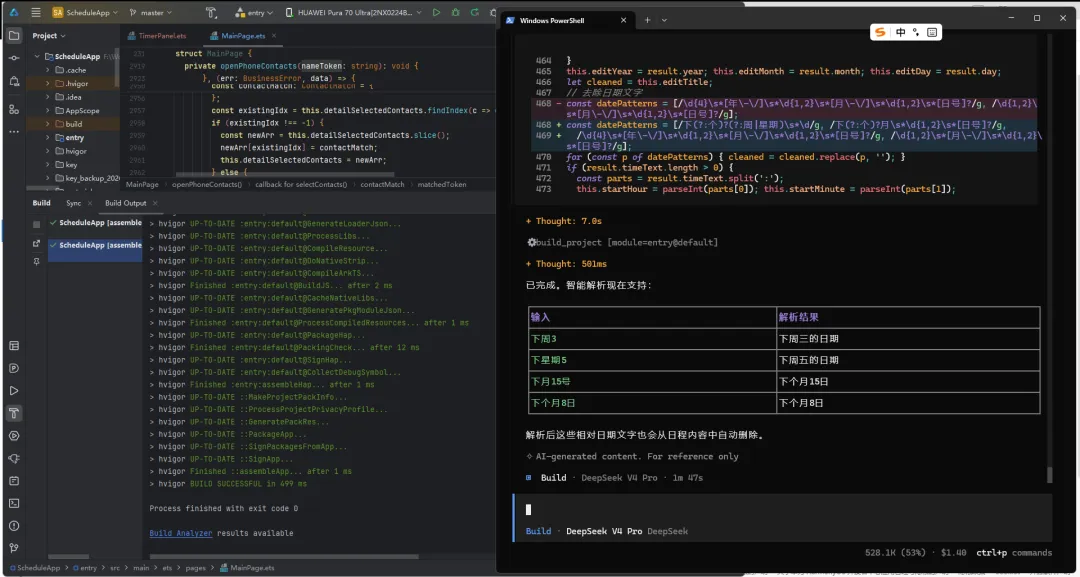Open the HUAWEI Pura 70 Ultra device dropdown
This screenshot has width=1080, height=577.
tap(353, 12)
